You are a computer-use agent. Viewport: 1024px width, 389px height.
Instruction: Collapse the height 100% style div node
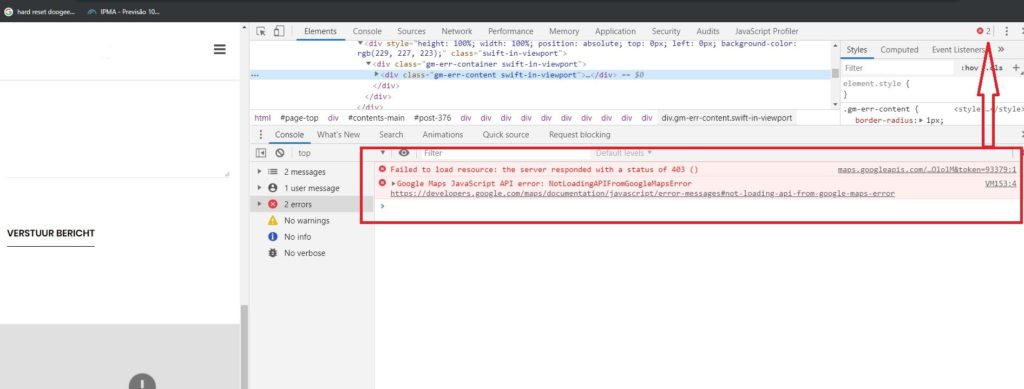tap(360, 43)
